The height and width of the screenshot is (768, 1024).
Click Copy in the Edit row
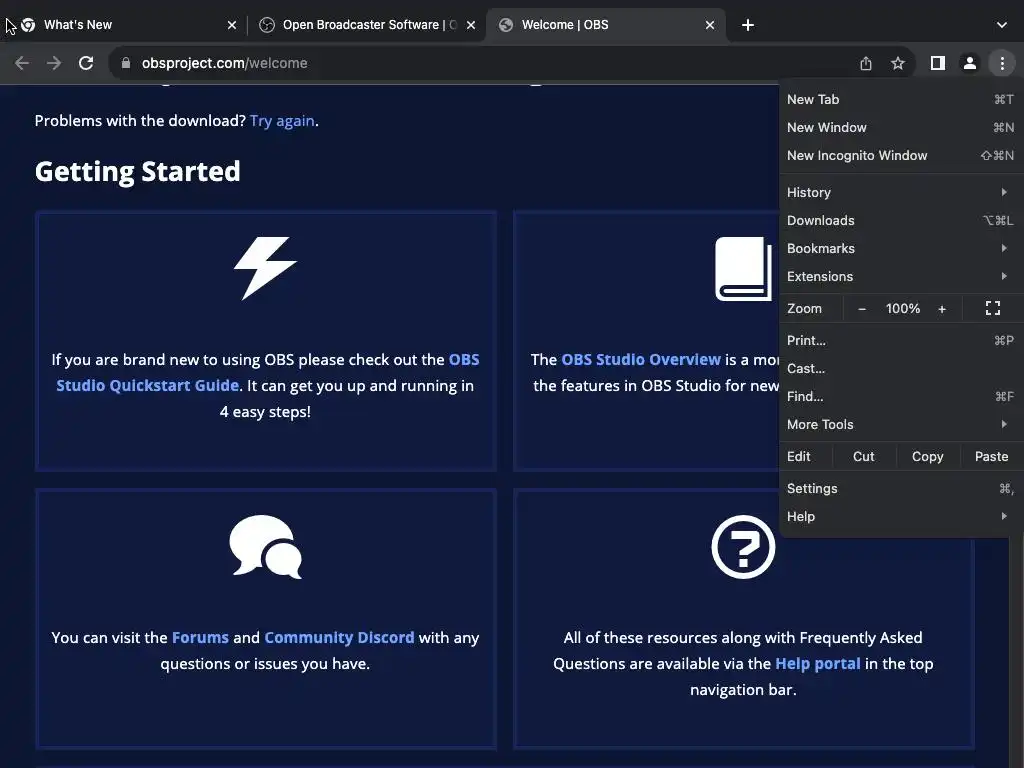coord(927,456)
